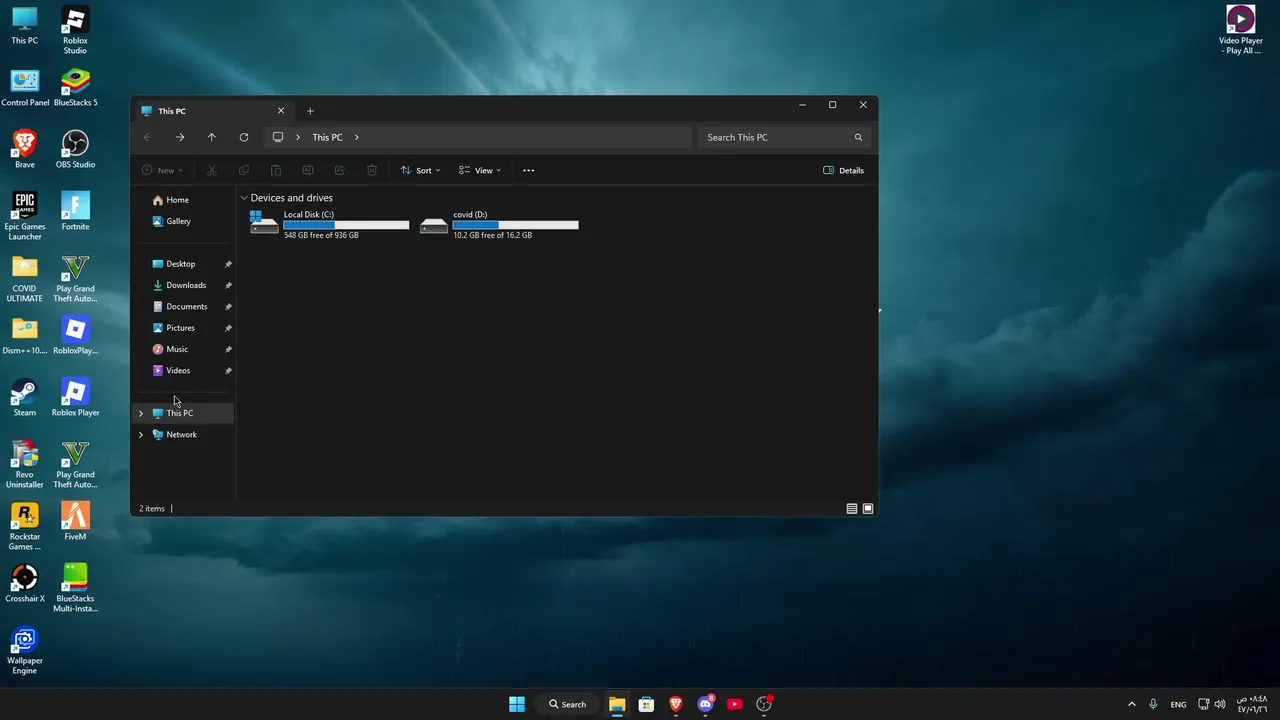Open See more options menu

click(x=529, y=170)
